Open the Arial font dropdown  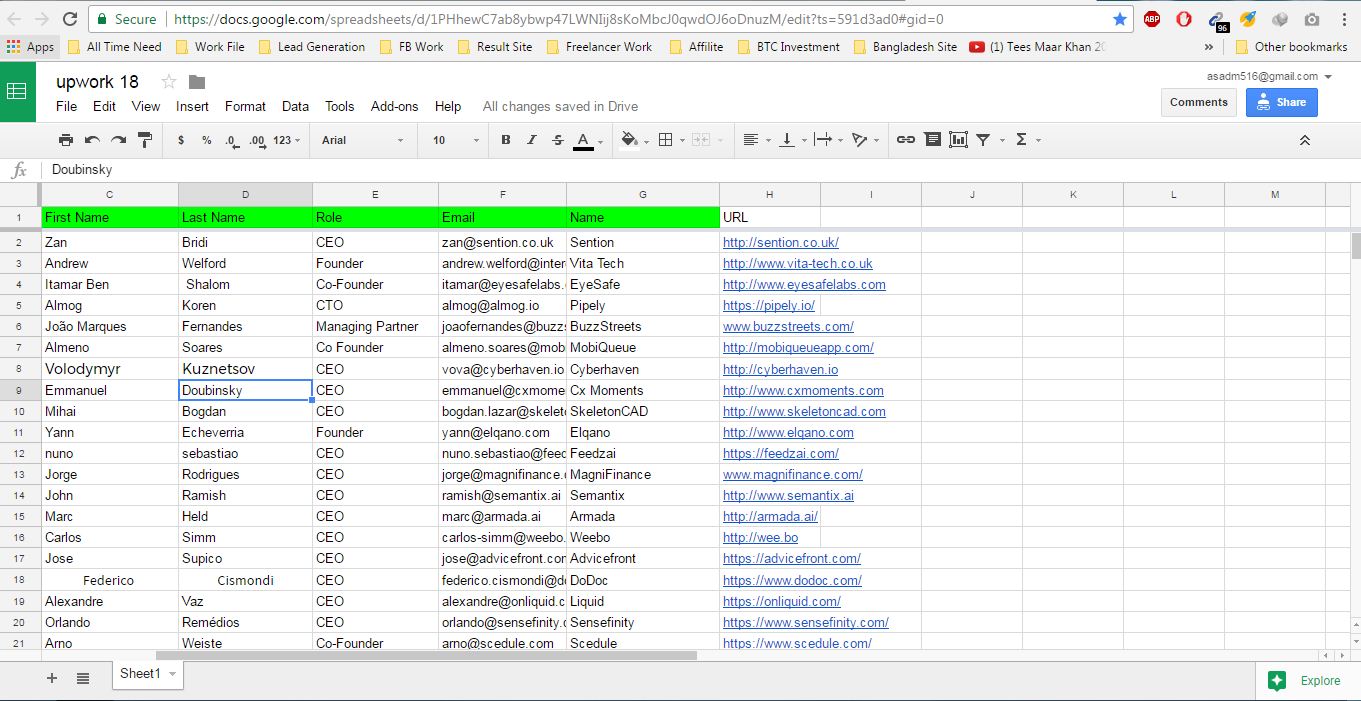(362, 140)
